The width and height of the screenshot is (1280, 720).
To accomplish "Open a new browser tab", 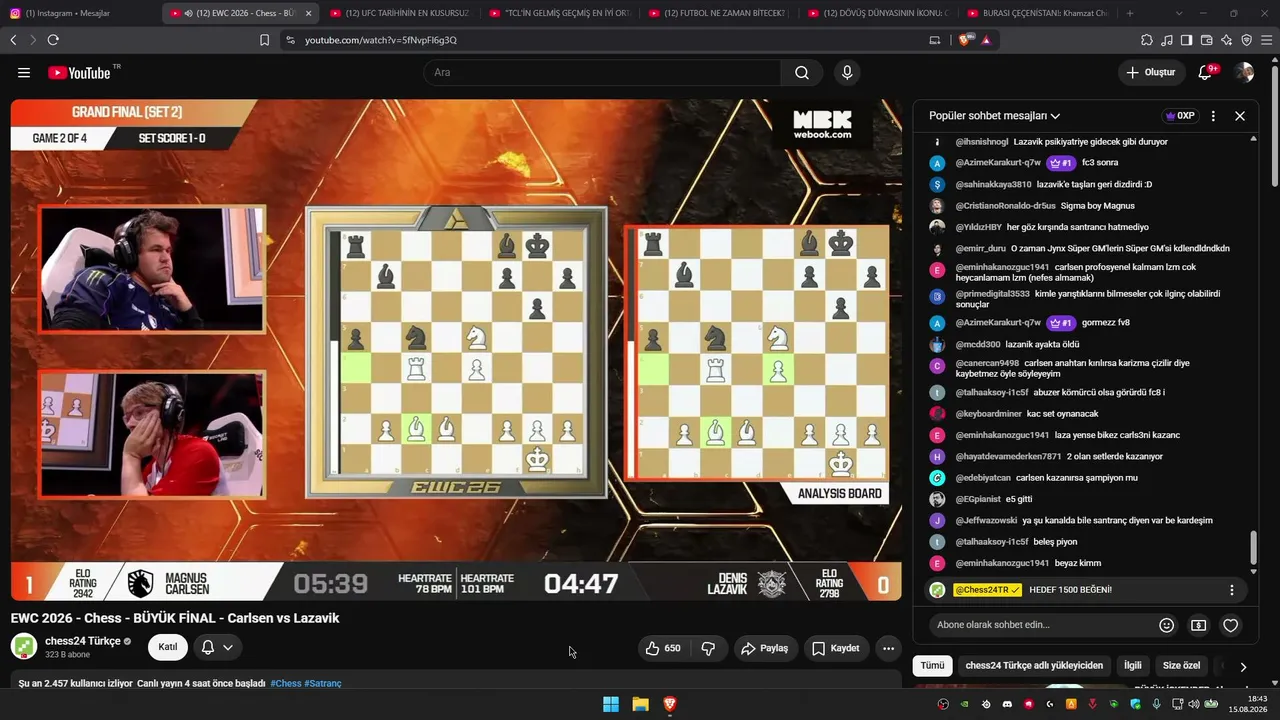I will (1130, 13).
